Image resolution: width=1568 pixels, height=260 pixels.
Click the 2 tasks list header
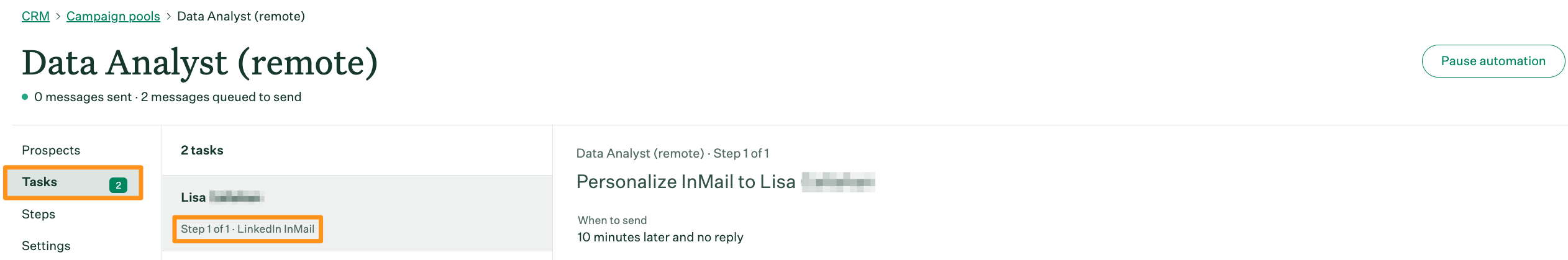202,150
